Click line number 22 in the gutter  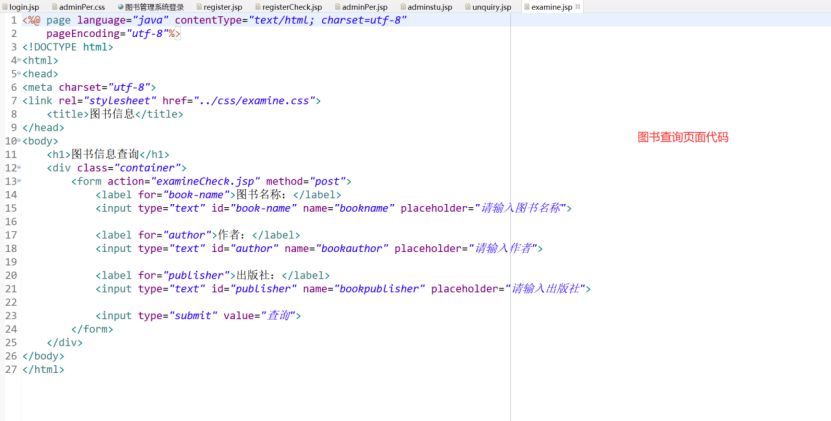[11, 302]
